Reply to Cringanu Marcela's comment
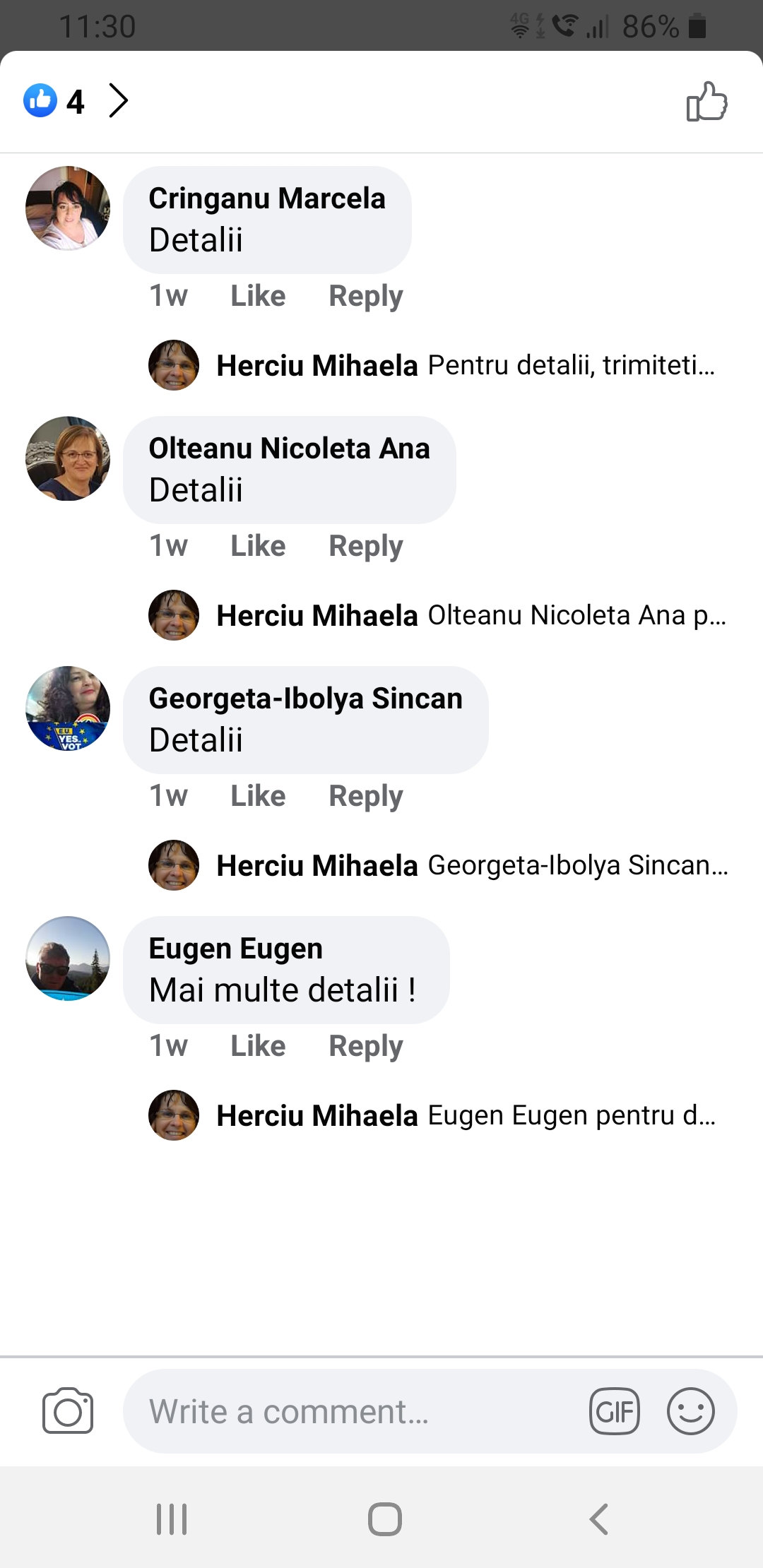Image resolution: width=763 pixels, height=1568 pixels. pos(366,296)
